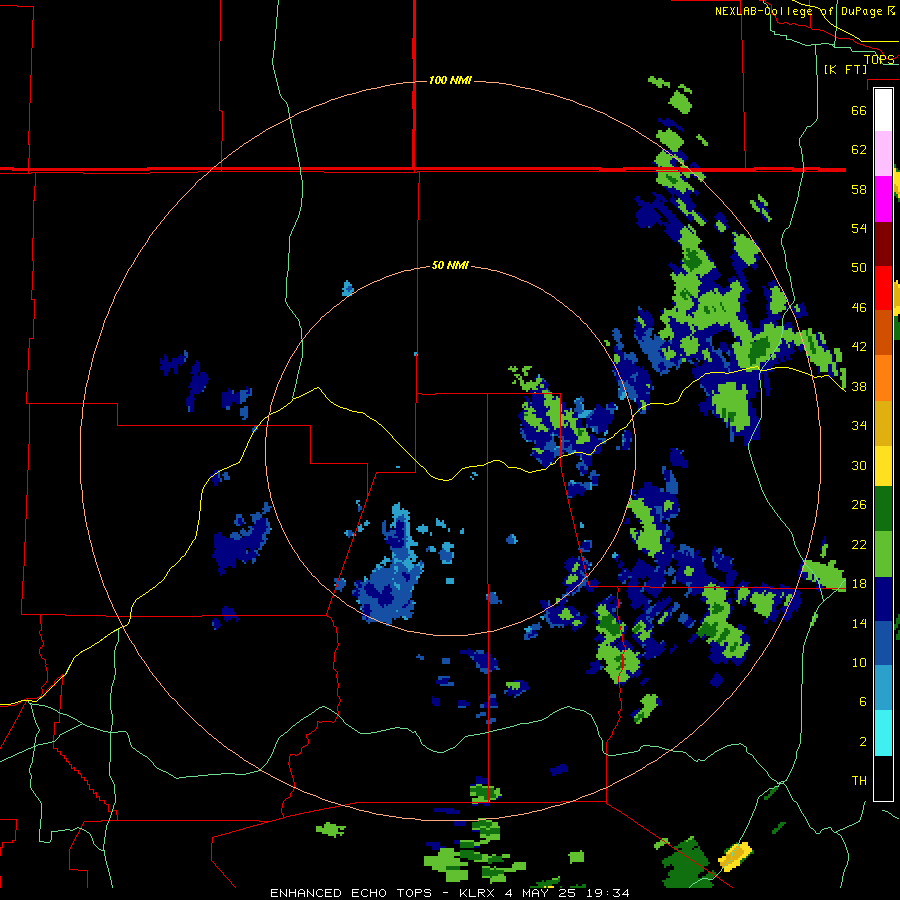
Task: Click the "34" value on the scale
Action: [x=859, y=426]
